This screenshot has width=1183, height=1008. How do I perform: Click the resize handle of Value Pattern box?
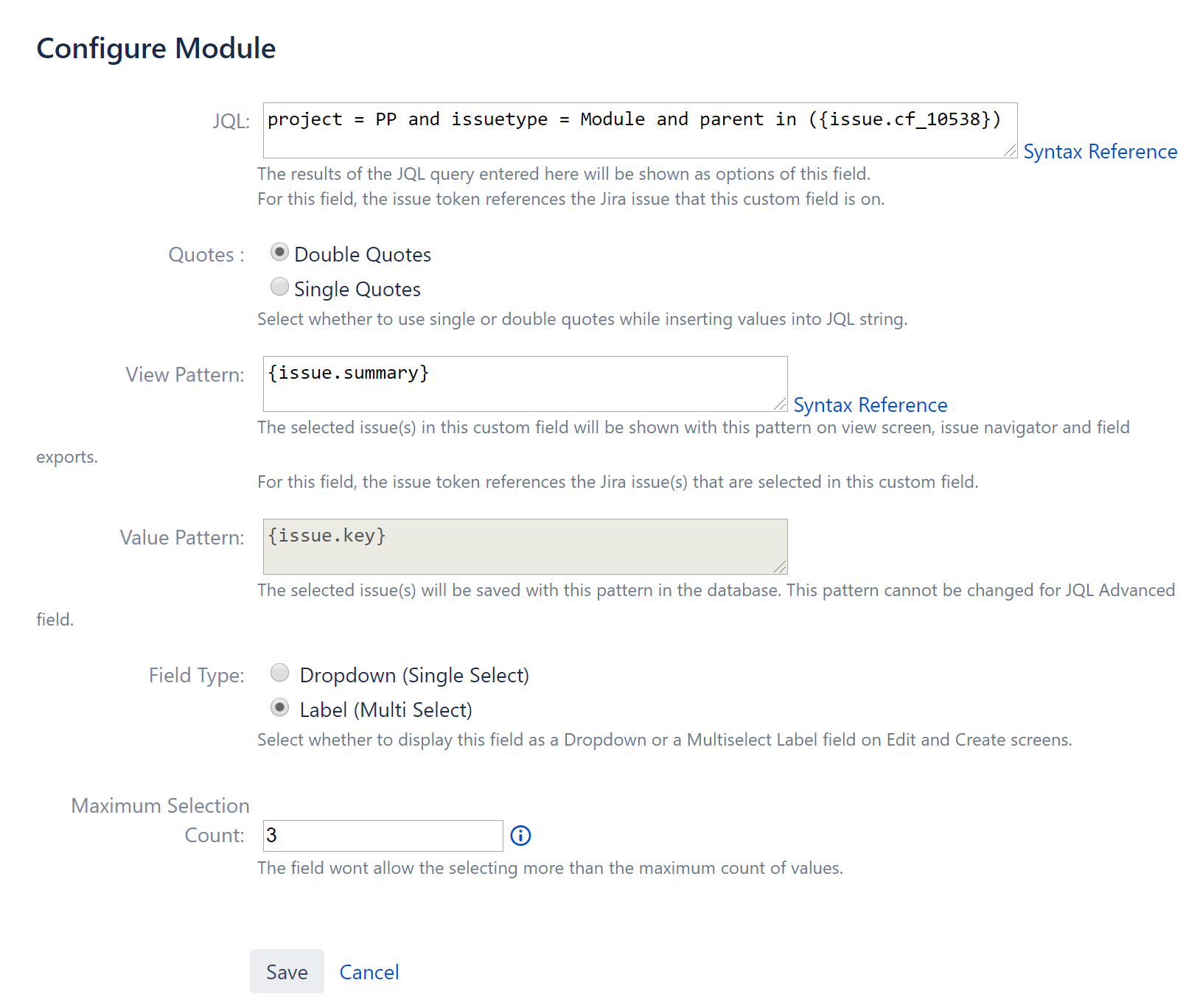pyautogui.click(x=781, y=567)
